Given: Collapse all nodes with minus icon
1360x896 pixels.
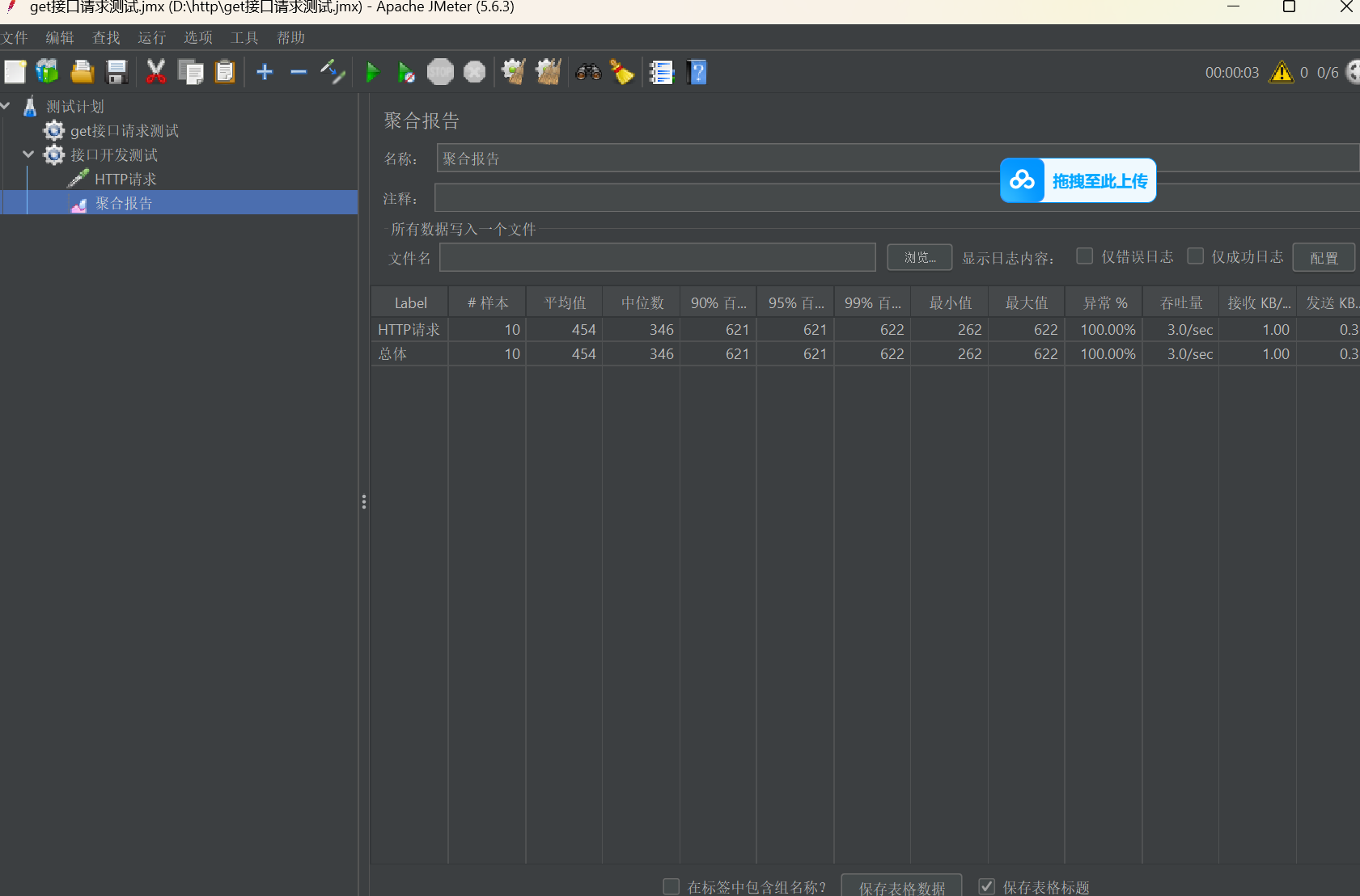Looking at the screenshot, I should pos(299,72).
